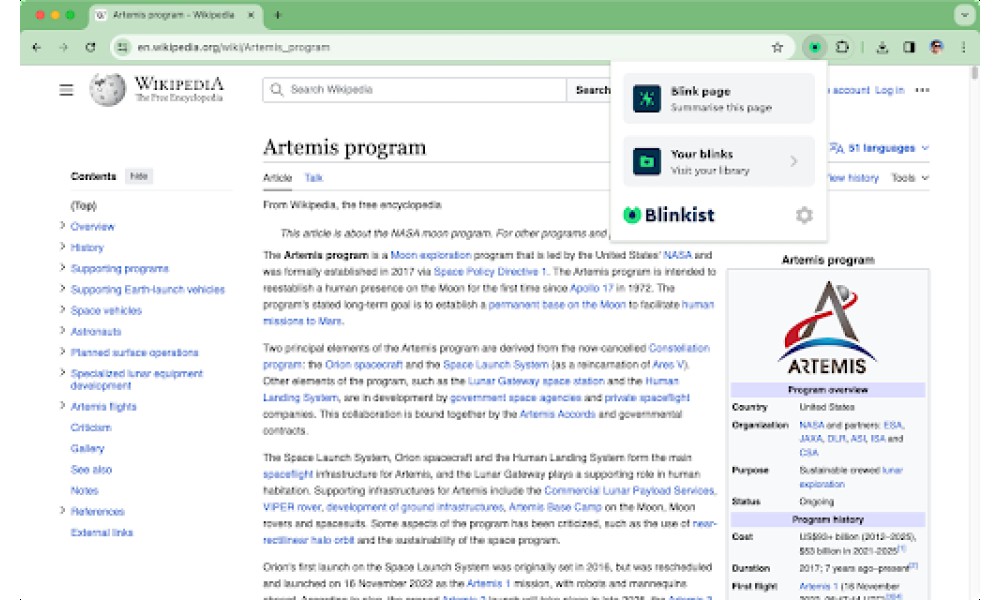Image resolution: width=1000 pixels, height=600 pixels.
Task: Click the Your blinks library icon
Action: tap(647, 161)
